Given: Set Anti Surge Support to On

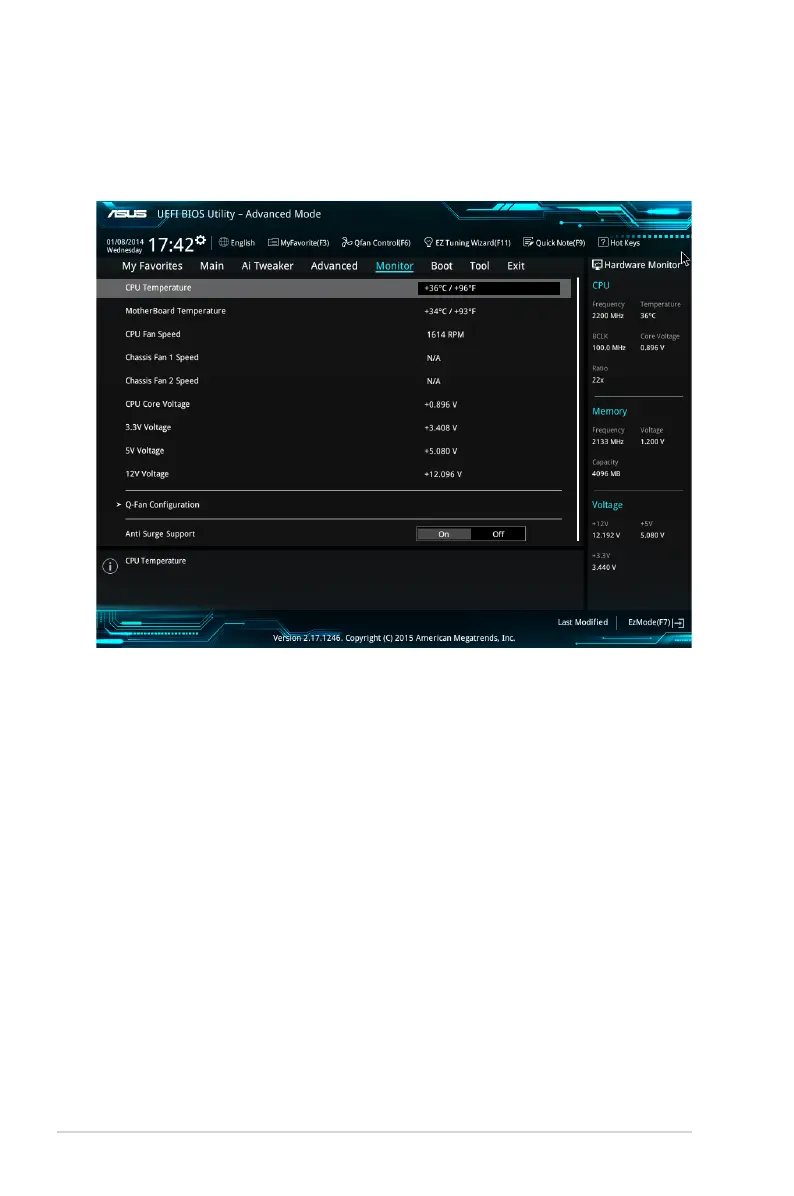Looking at the screenshot, I should [x=444, y=534].
